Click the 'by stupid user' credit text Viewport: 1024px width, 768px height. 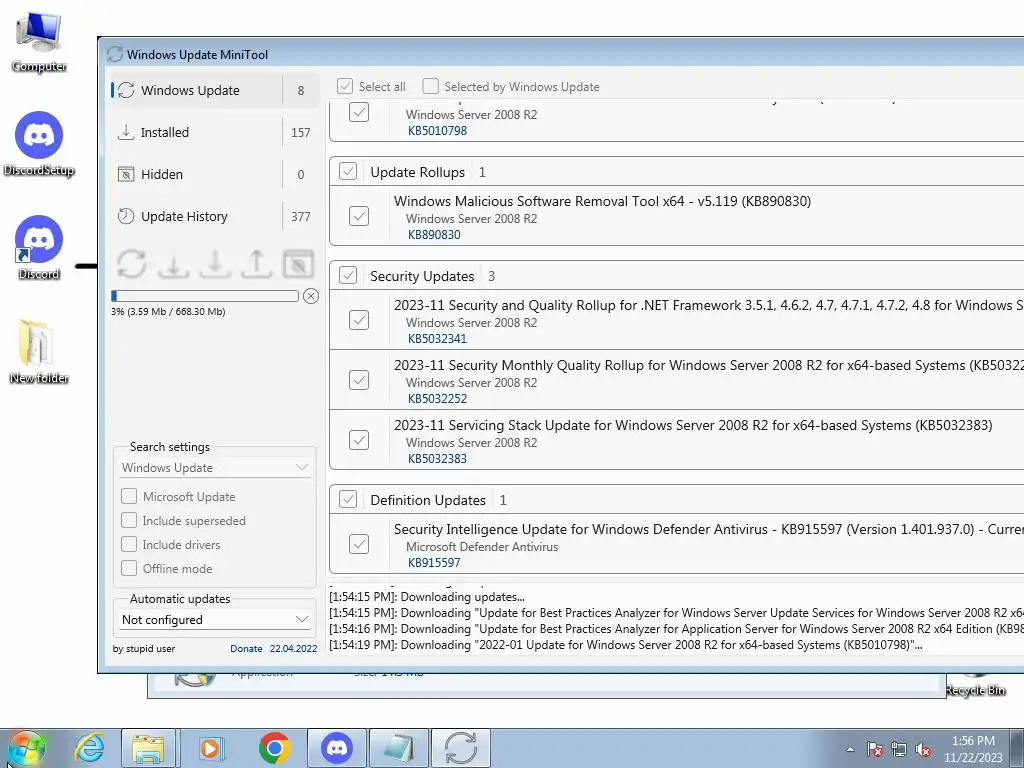pos(144,648)
